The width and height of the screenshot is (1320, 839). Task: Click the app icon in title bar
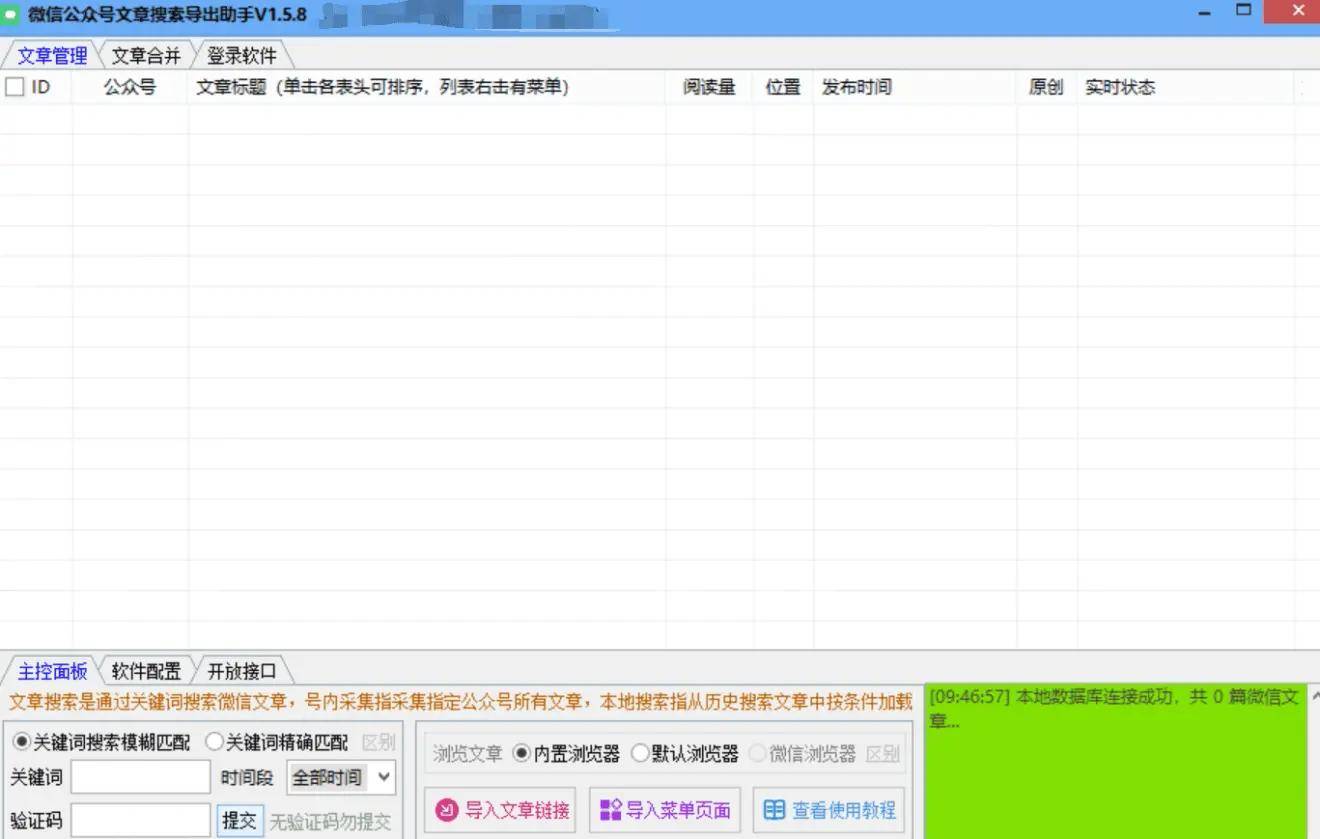pos(13,14)
